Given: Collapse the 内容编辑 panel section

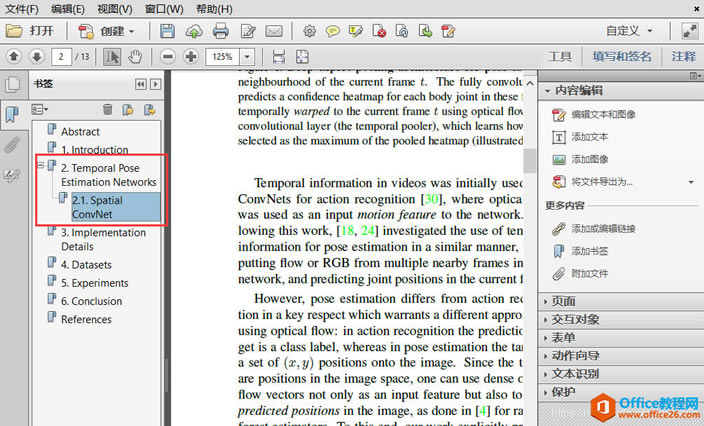Looking at the screenshot, I should click(547, 91).
